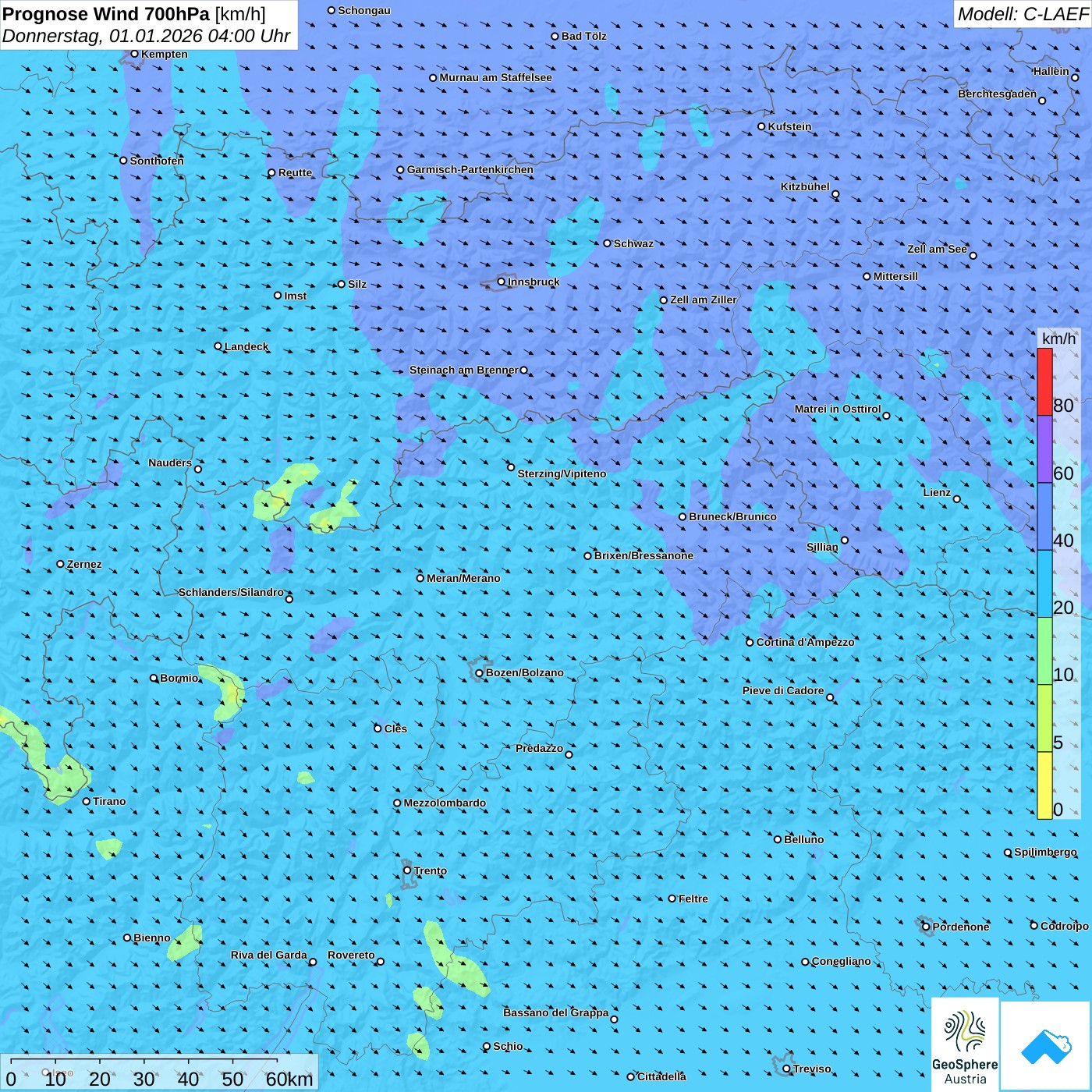
Task: Click the Zell am See label
Action: (937, 249)
